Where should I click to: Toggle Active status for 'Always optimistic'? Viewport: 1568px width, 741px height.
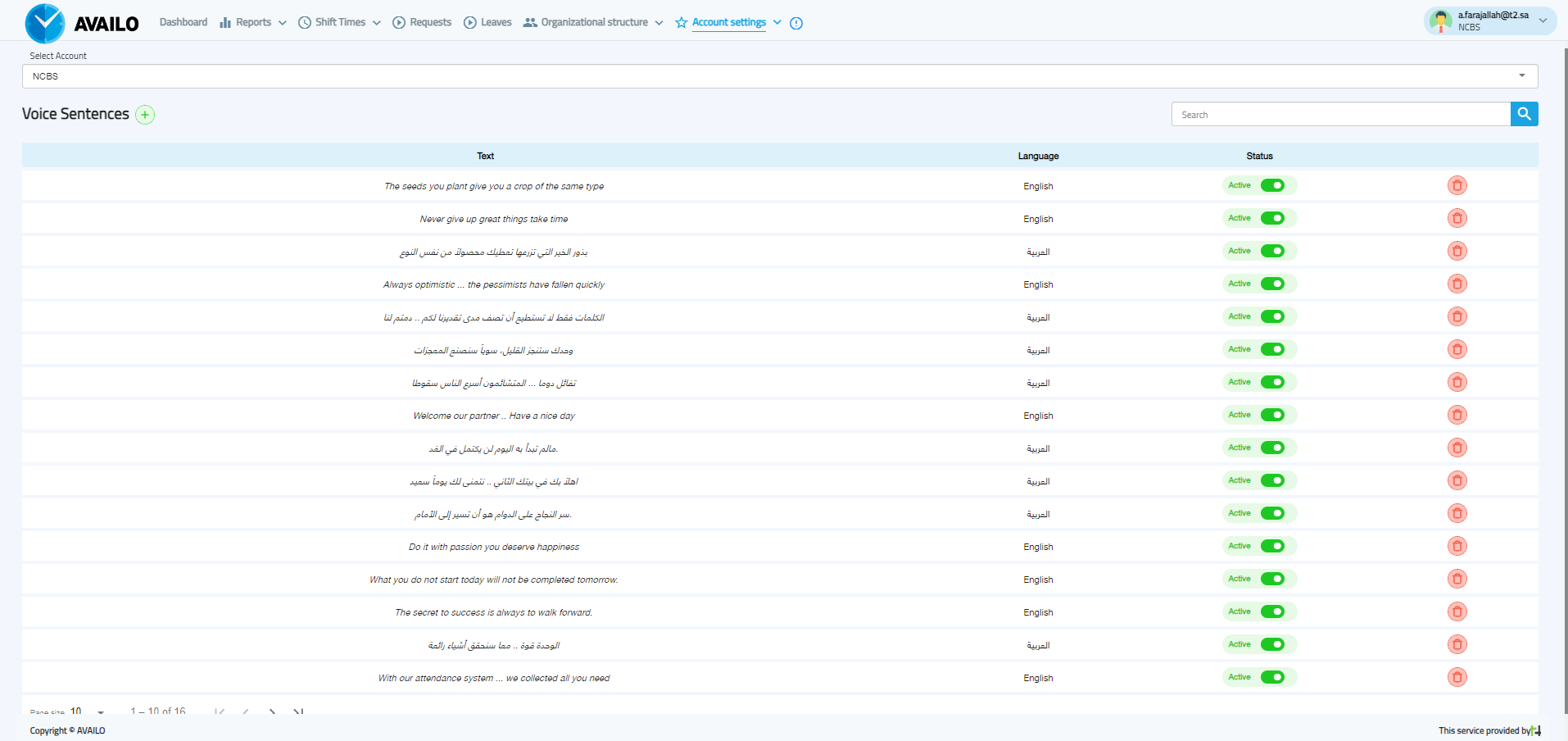[x=1272, y=284]
